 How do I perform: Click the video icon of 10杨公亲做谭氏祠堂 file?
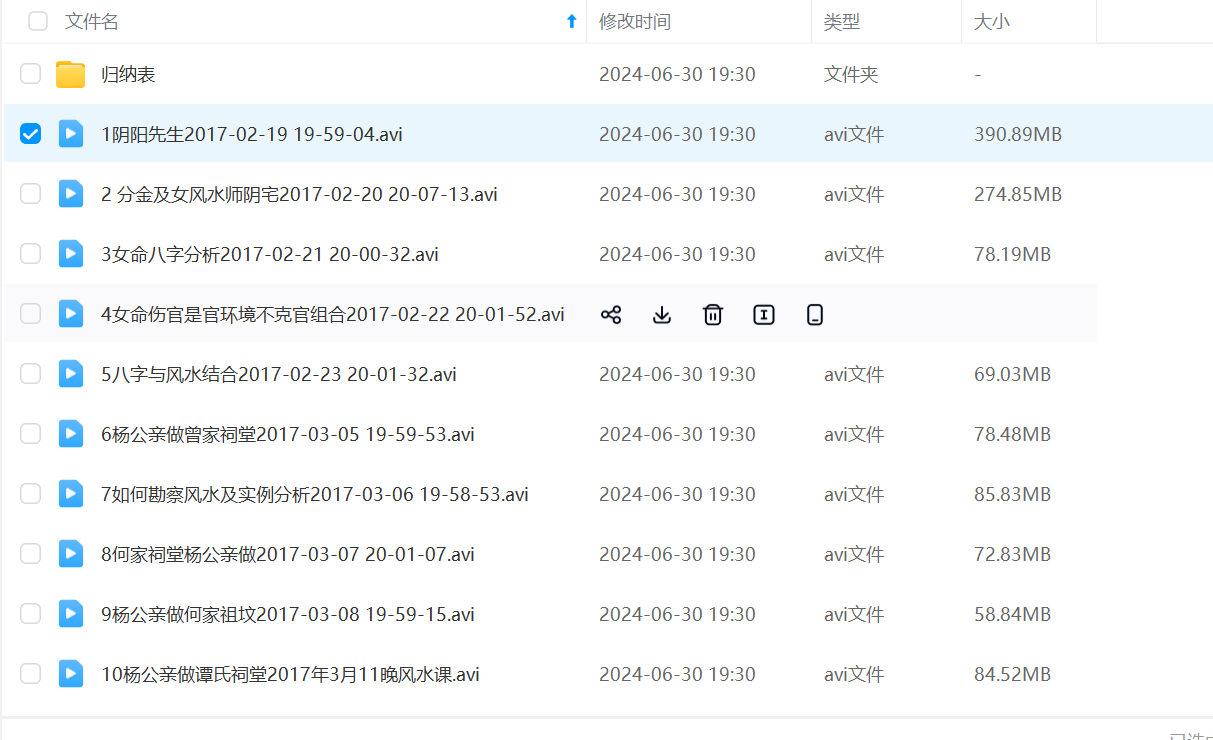(70, 674)
